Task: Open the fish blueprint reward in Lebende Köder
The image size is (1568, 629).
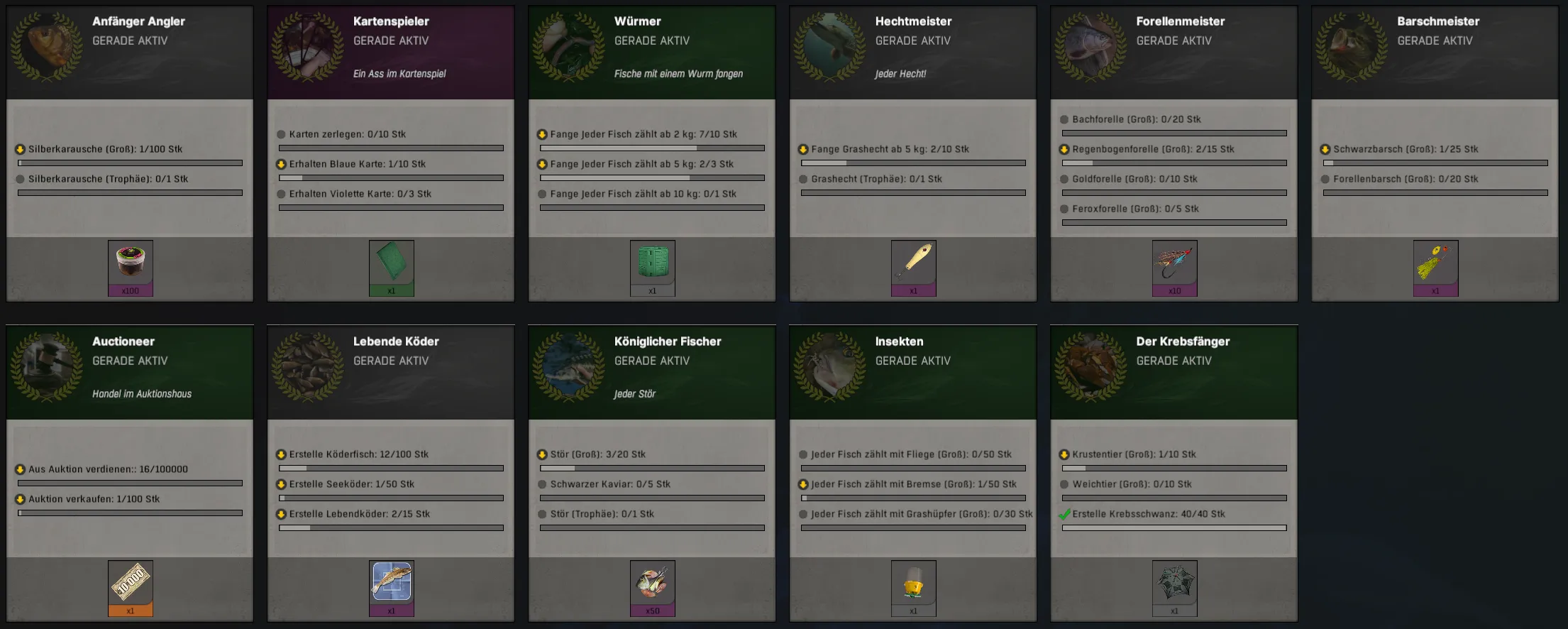Action: [392, 588]
